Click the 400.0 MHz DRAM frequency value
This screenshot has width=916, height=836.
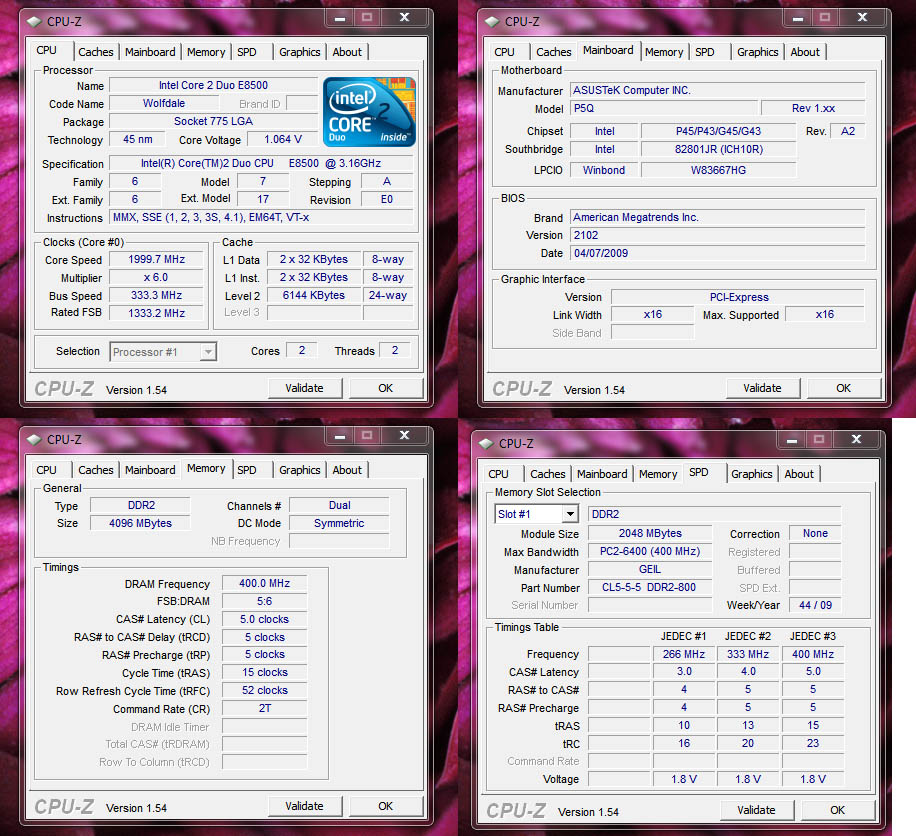(x=265, y=584)
